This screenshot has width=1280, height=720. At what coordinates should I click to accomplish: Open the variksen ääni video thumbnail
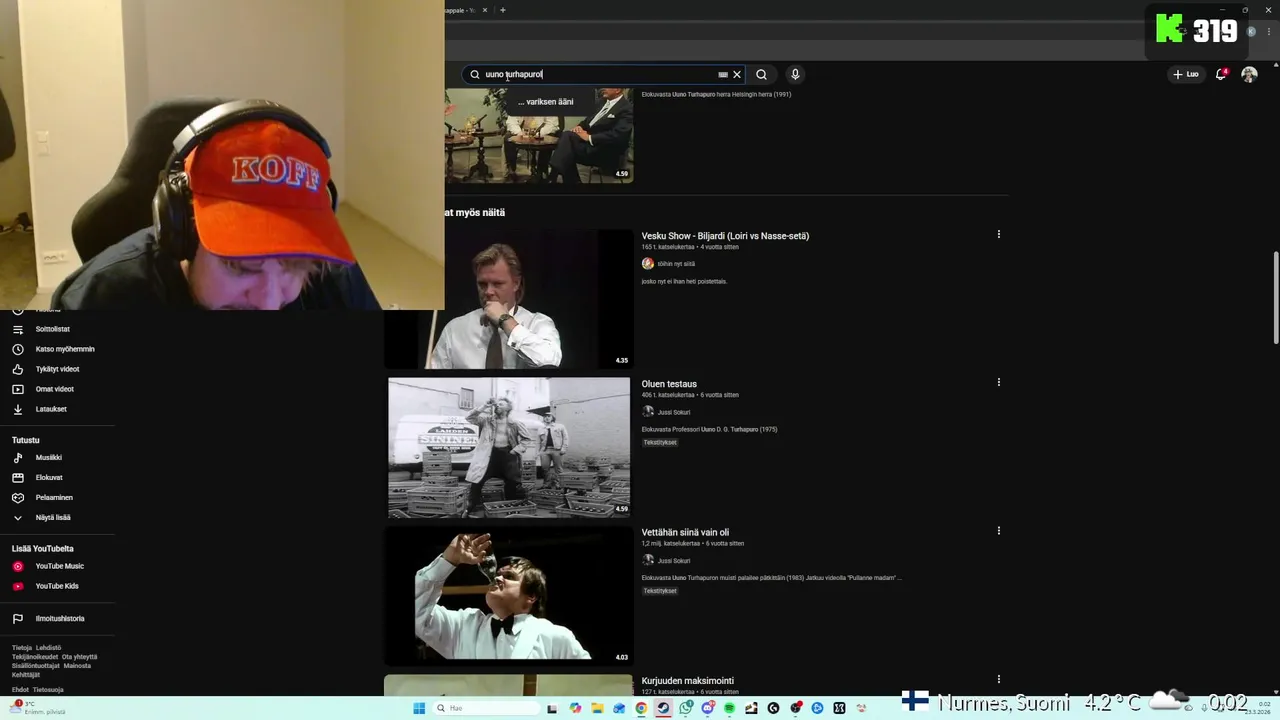[539, 135]
